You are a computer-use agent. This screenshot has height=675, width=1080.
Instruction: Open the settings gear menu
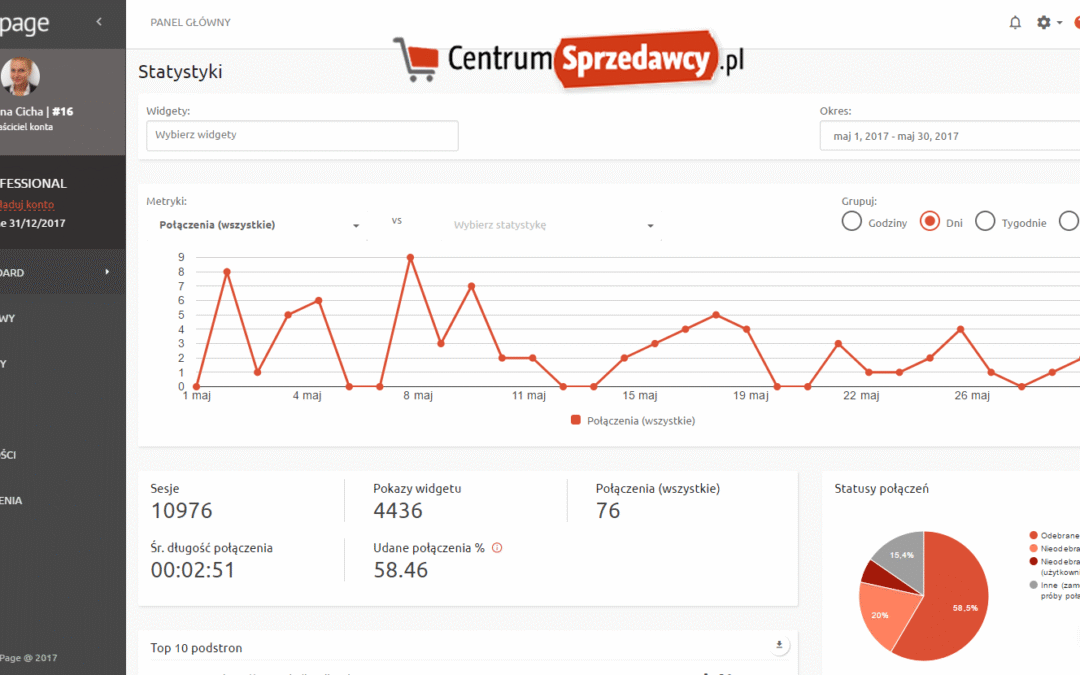(1043, 23)
